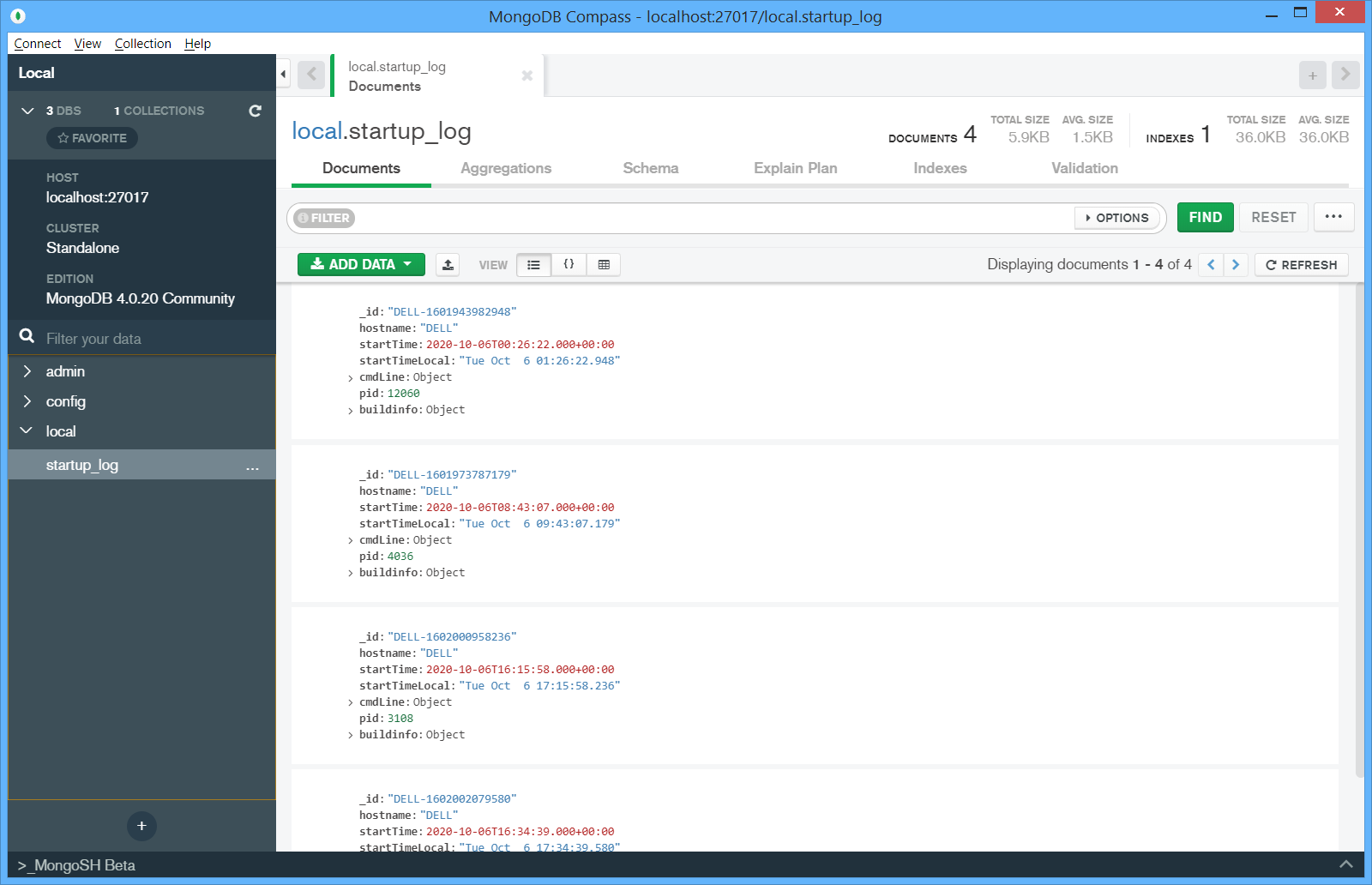Click the _id value "DELL-1601973787179"
This screenshot has height=885, width=1372.
452,475
